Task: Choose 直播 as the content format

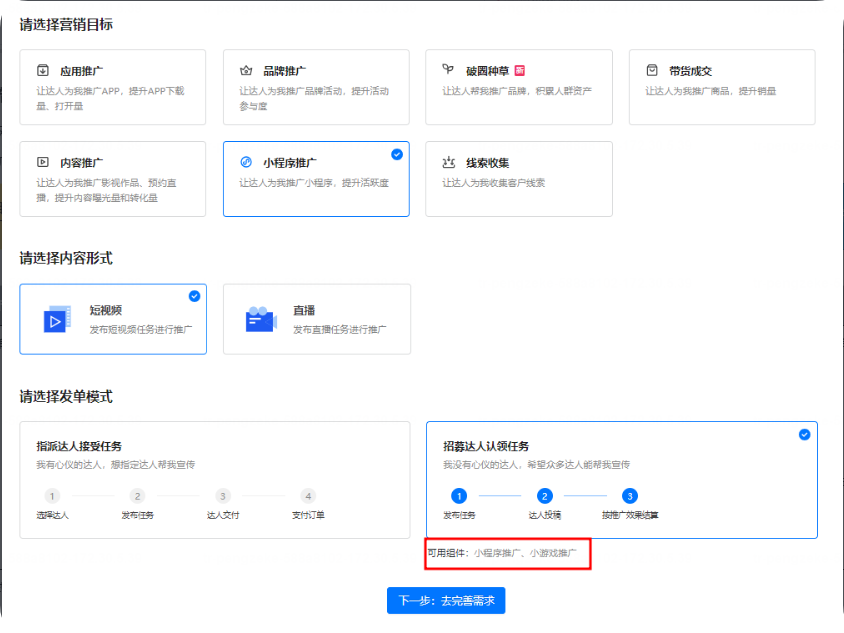Action: point(316,318)
